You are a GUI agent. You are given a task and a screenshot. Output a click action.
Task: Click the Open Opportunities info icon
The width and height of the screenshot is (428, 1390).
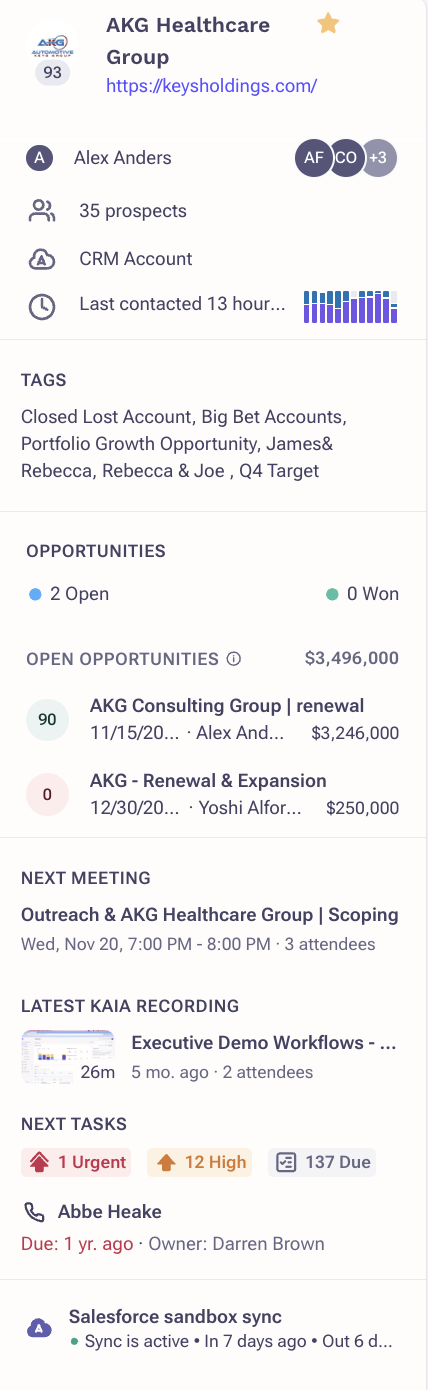(x=234, y=659)
